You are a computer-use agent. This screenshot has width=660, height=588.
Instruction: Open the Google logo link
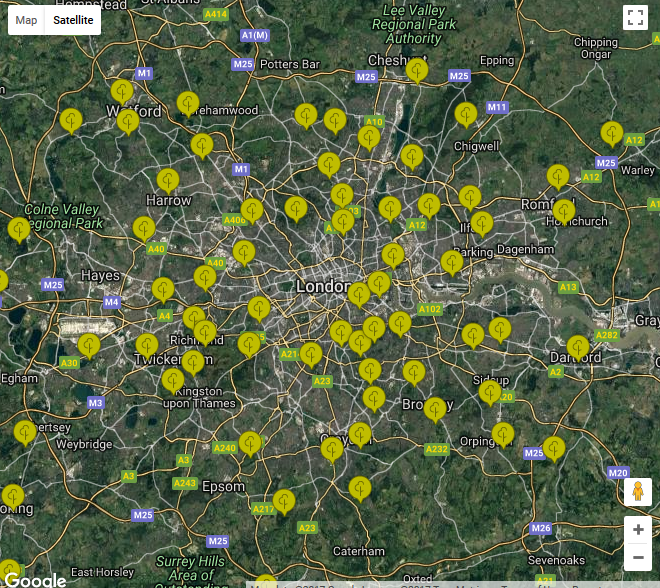(x=35, y=580)
